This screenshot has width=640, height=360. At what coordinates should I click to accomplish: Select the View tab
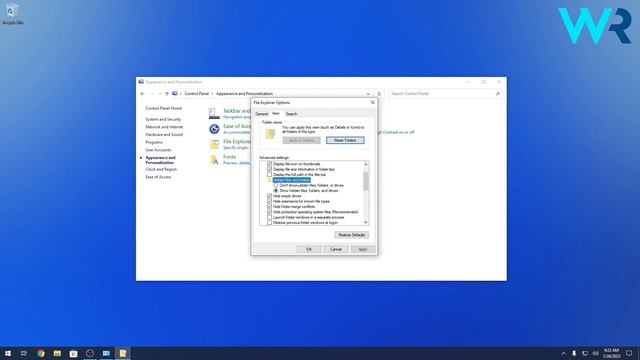(276, 113)
